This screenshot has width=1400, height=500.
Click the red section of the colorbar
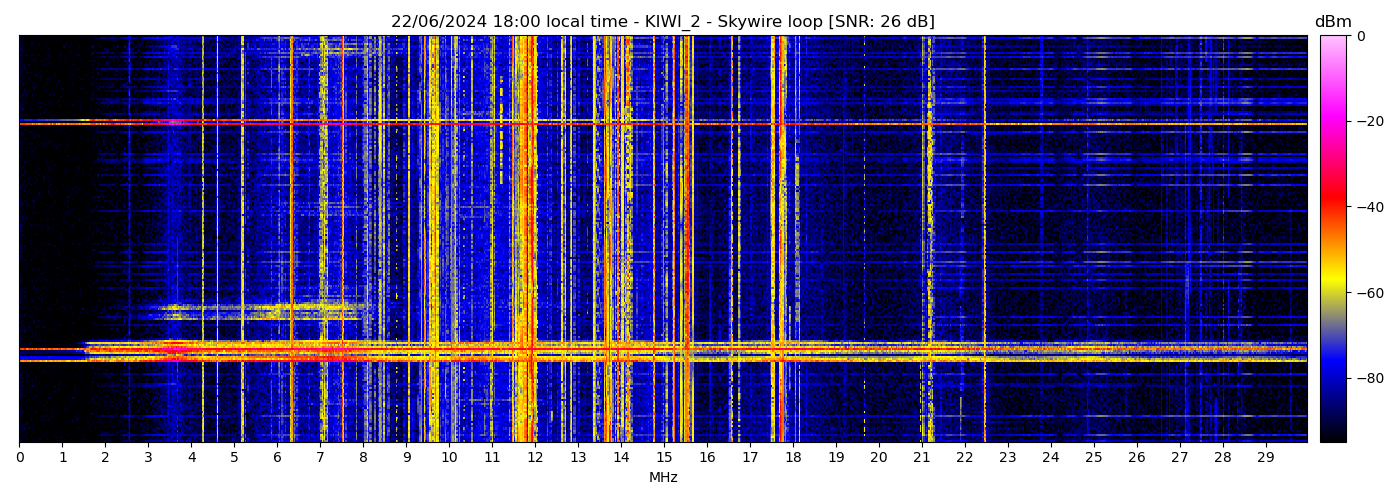pos(1333,200)
